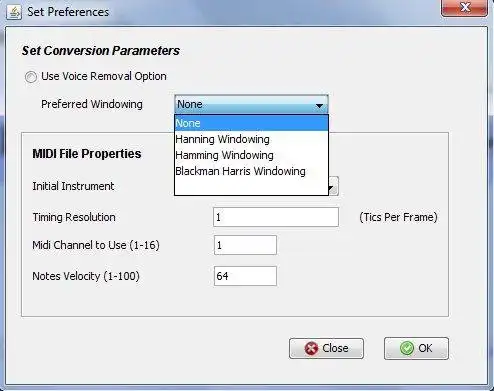Select None from windowing list
This screenshot has width=494, height=391.
pos(251,123)
